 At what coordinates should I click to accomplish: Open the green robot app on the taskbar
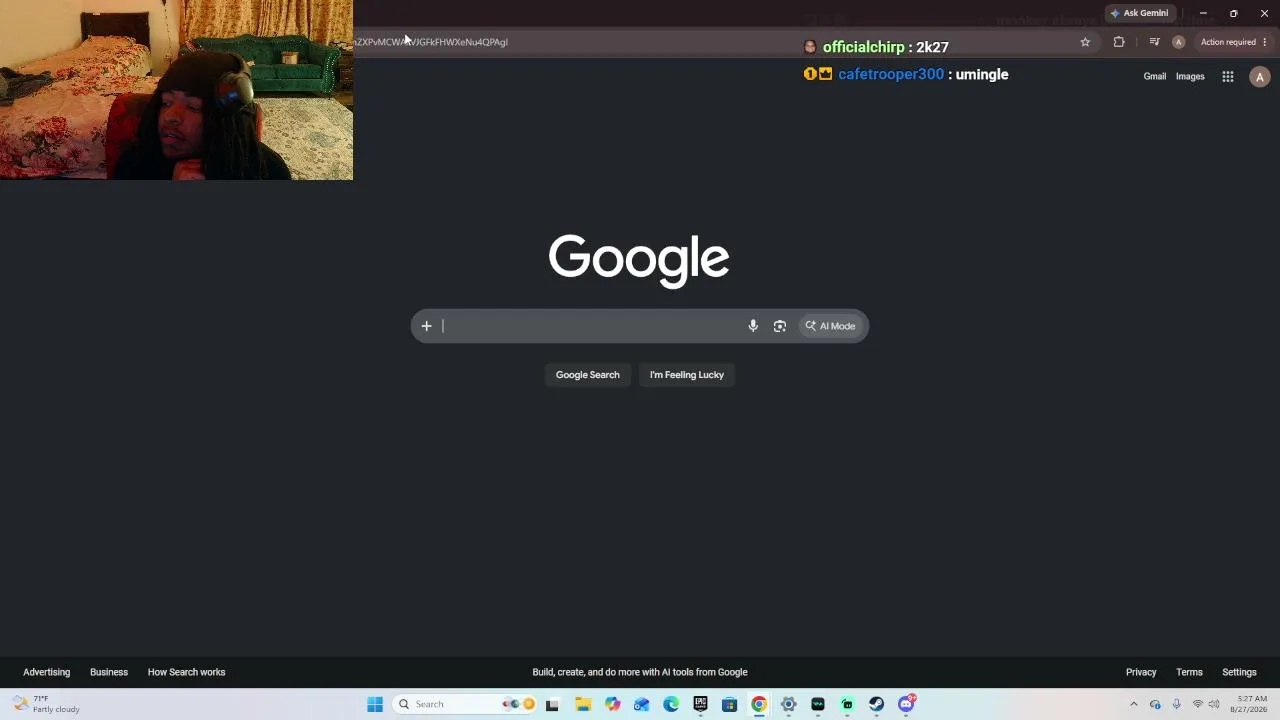click(847, 704)
